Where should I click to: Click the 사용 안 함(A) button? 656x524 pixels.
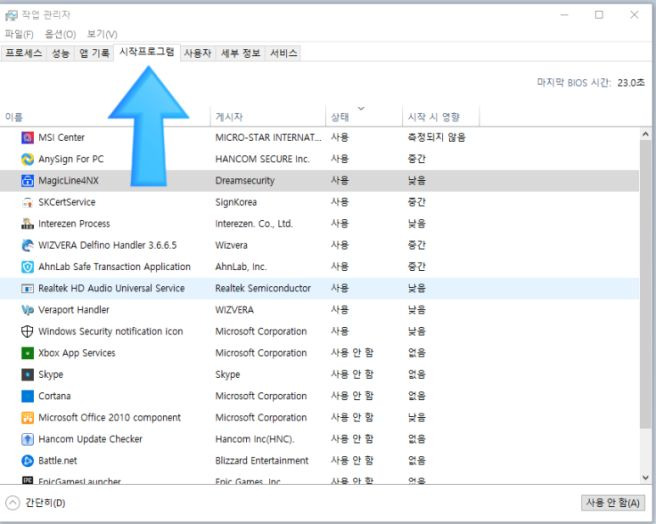click(x=612, y=503)
